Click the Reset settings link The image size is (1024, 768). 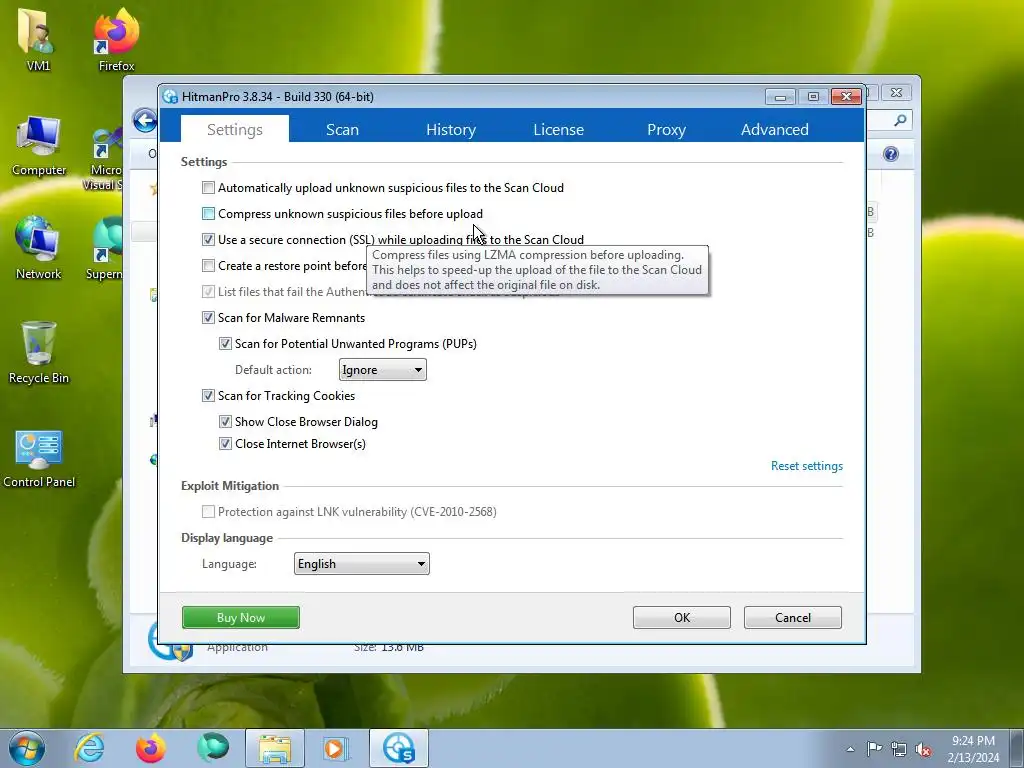[807, 466]
